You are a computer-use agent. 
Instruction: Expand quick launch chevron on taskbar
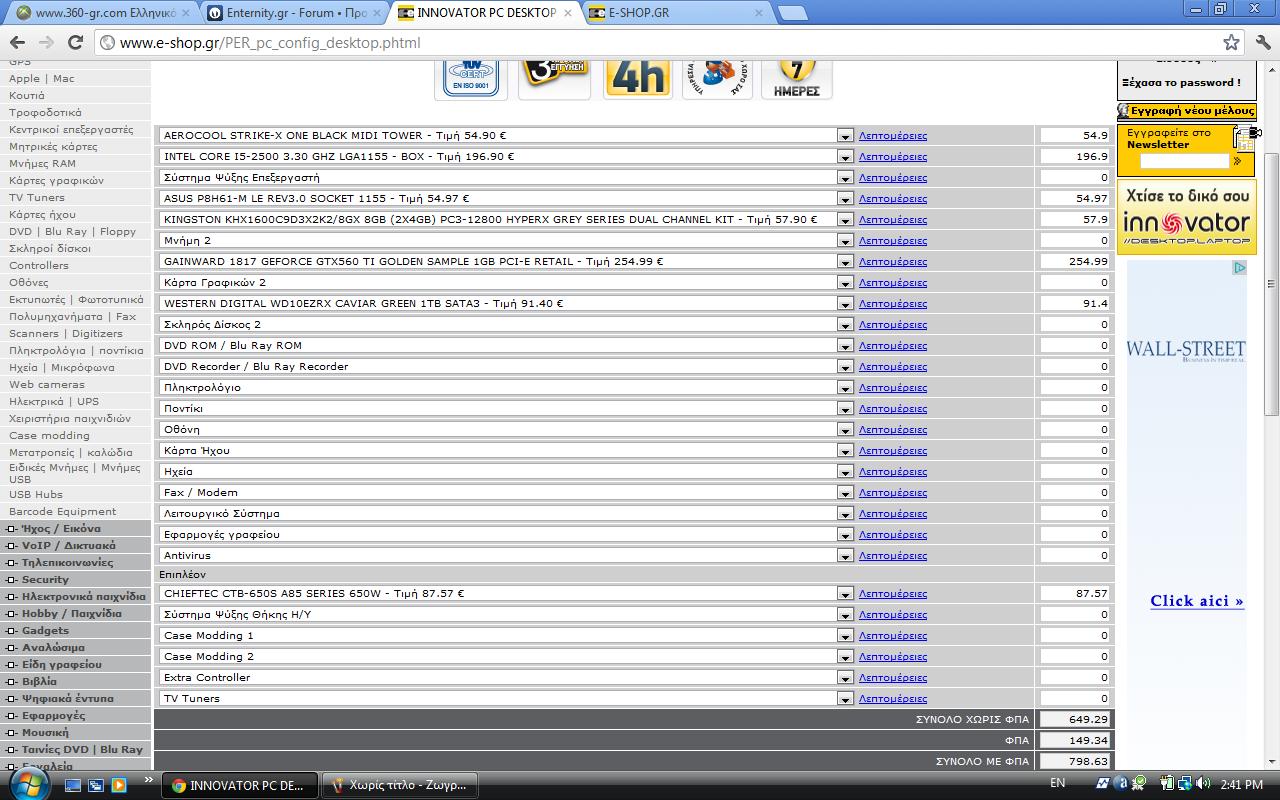(x=149, y=779)
